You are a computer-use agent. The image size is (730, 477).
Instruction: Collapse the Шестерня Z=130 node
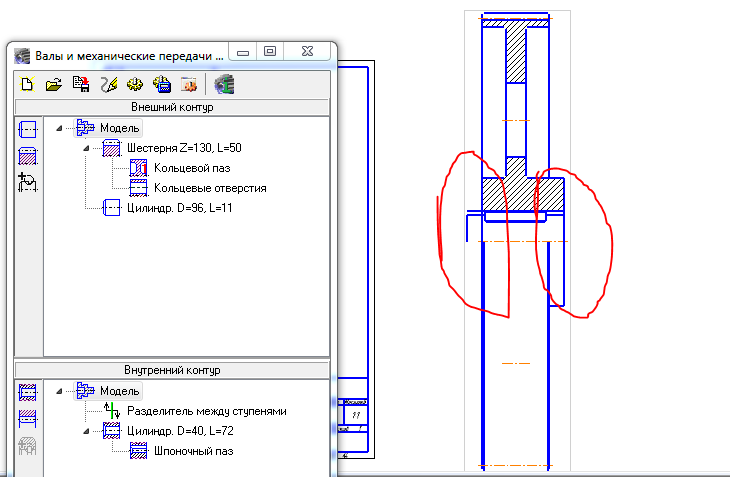tap(86, 148)
